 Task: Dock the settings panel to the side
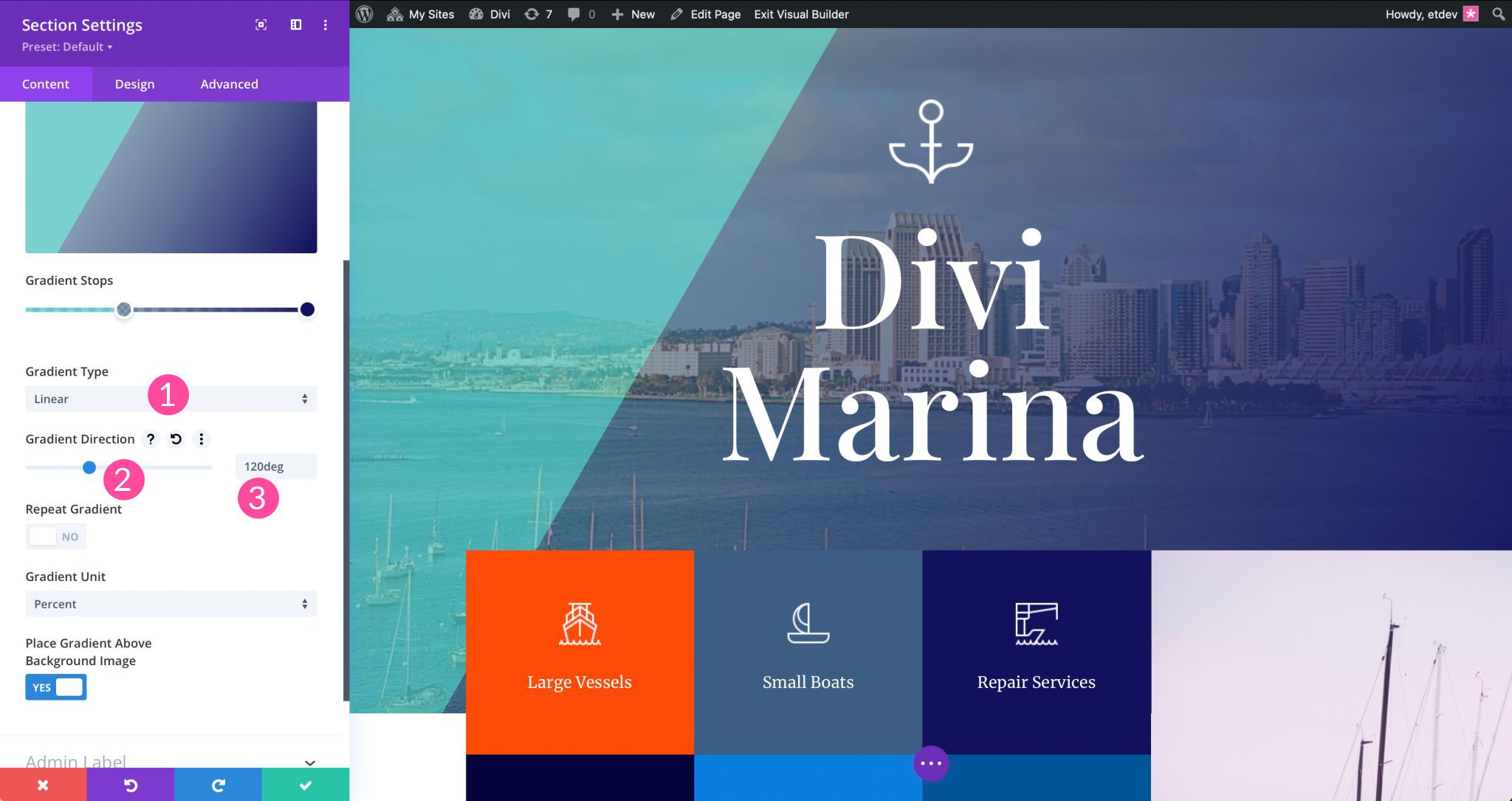coord(295,24)
